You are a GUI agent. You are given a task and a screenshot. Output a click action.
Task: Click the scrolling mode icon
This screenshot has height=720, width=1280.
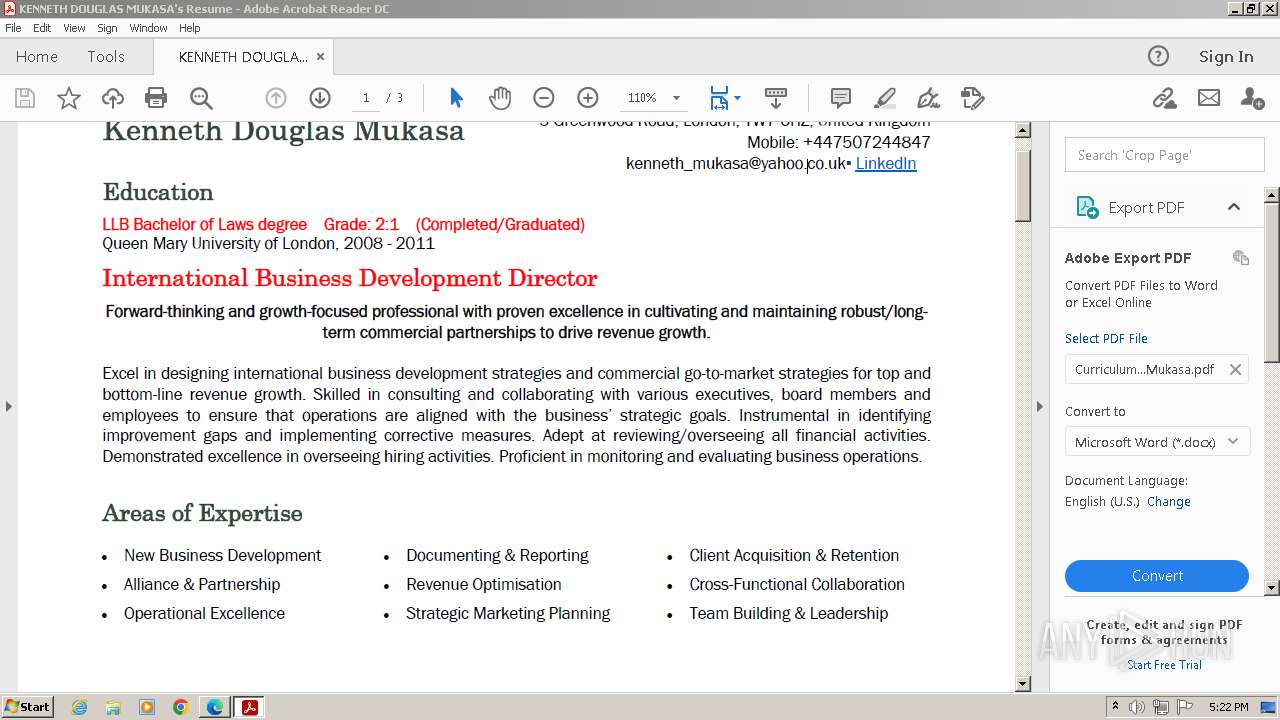coord(776,98)
